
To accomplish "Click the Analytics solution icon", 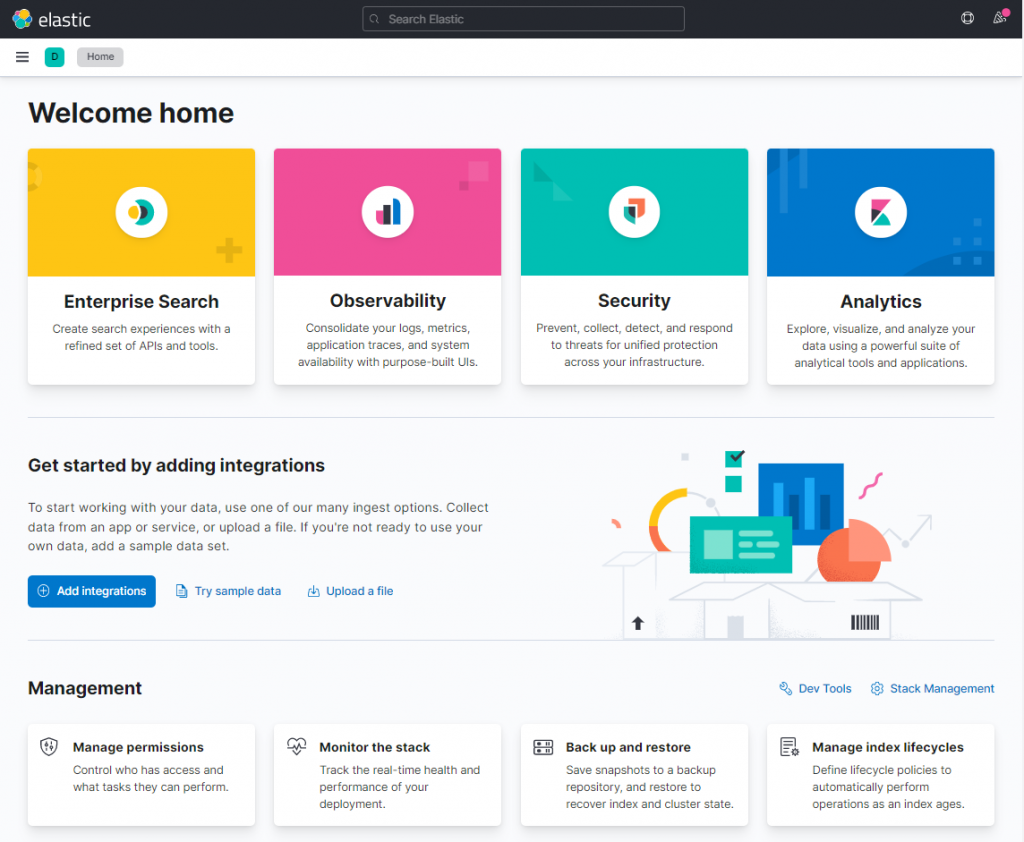I will pyautogui.click(x=880, y=211).
